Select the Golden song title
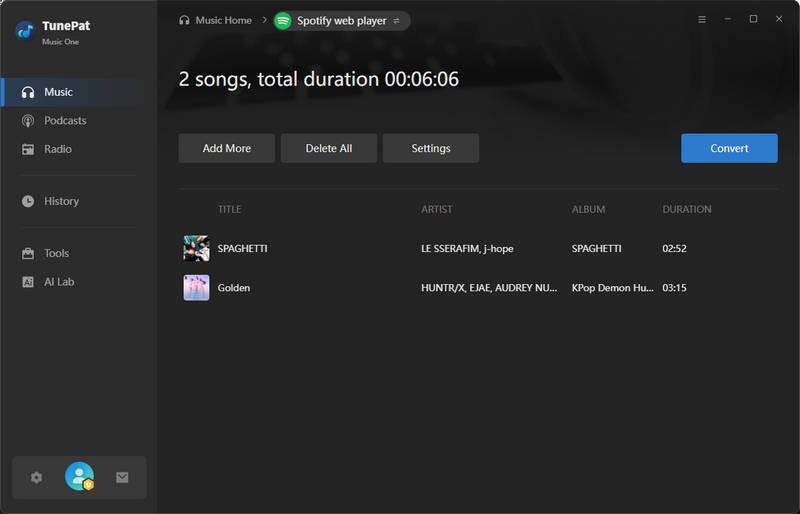 point(234,288)
